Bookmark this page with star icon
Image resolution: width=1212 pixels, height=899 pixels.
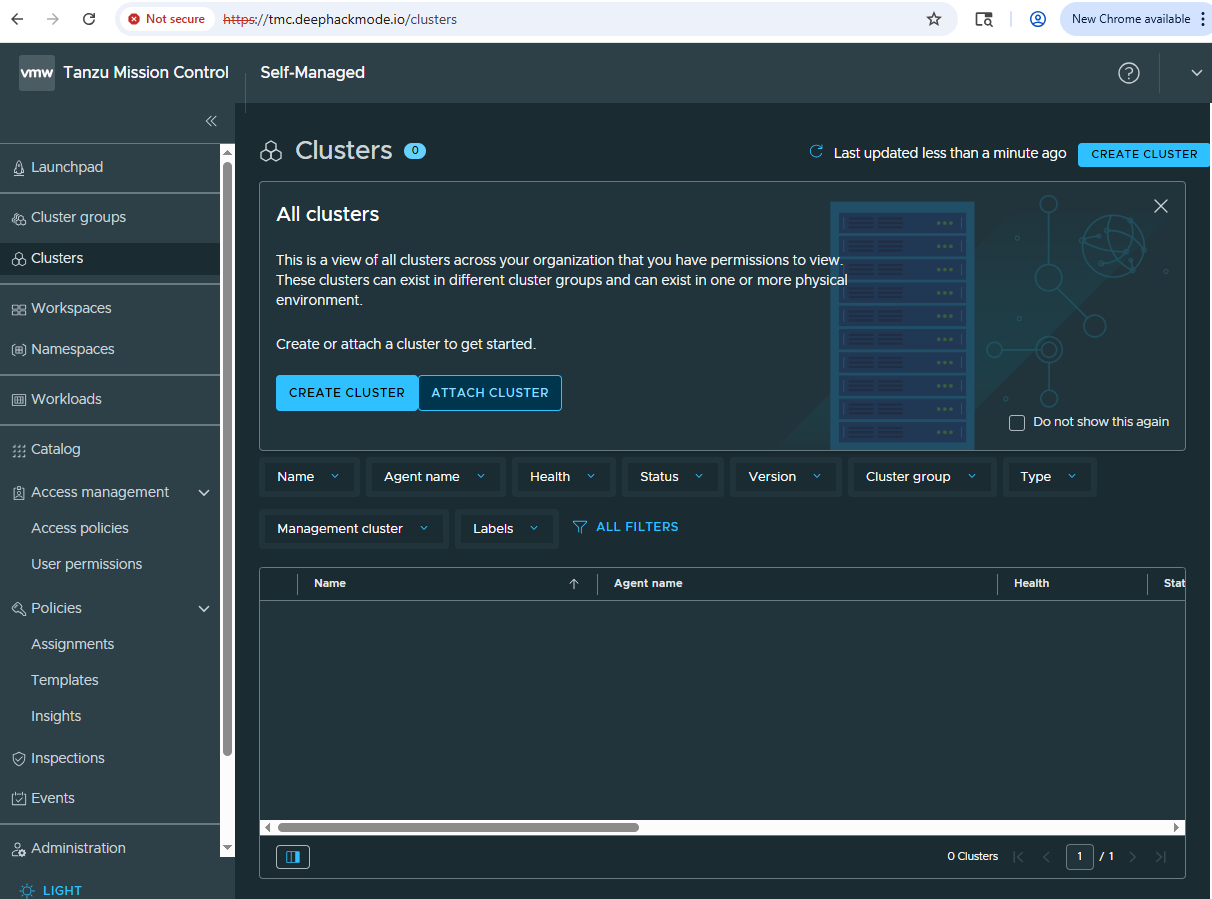click(934, 19)
